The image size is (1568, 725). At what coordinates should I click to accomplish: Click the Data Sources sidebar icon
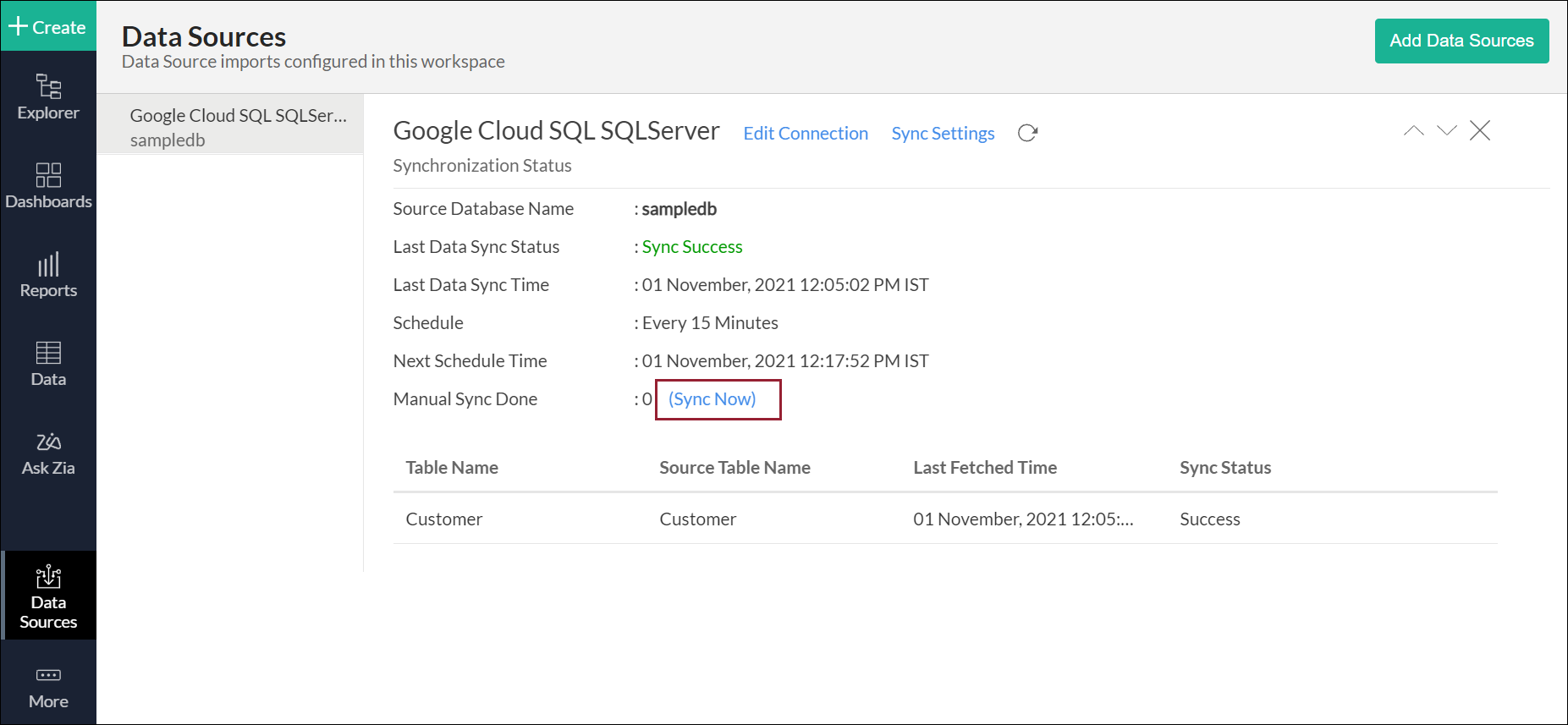coord(48,596)
